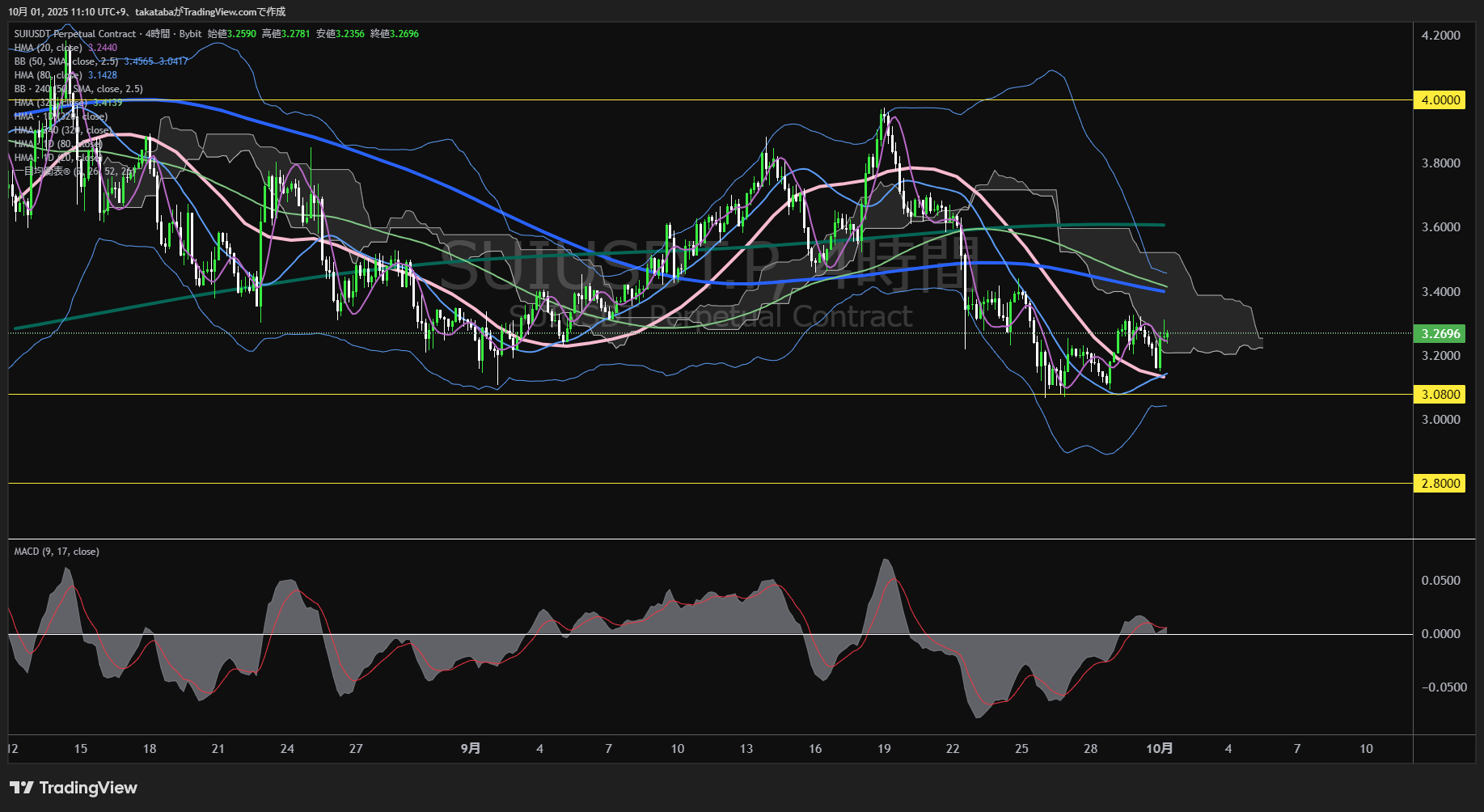The height and width of the screenshot is (812, 1484).
Task: Select the HMA (320, close) 3.4139 legend
Action: [x=68, y=103]
